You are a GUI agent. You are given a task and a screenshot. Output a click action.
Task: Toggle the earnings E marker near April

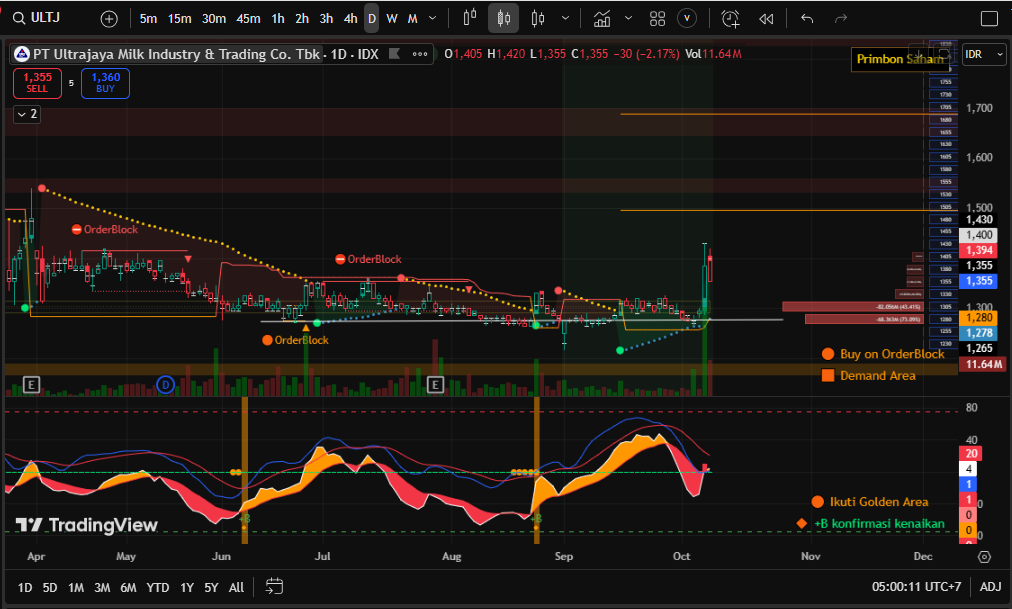(x=31, y=385)
